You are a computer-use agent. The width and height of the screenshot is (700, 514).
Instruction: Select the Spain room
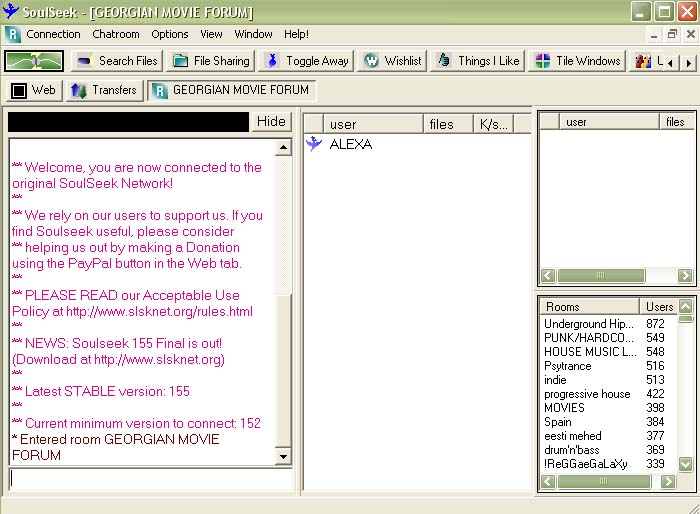point(558,422)
